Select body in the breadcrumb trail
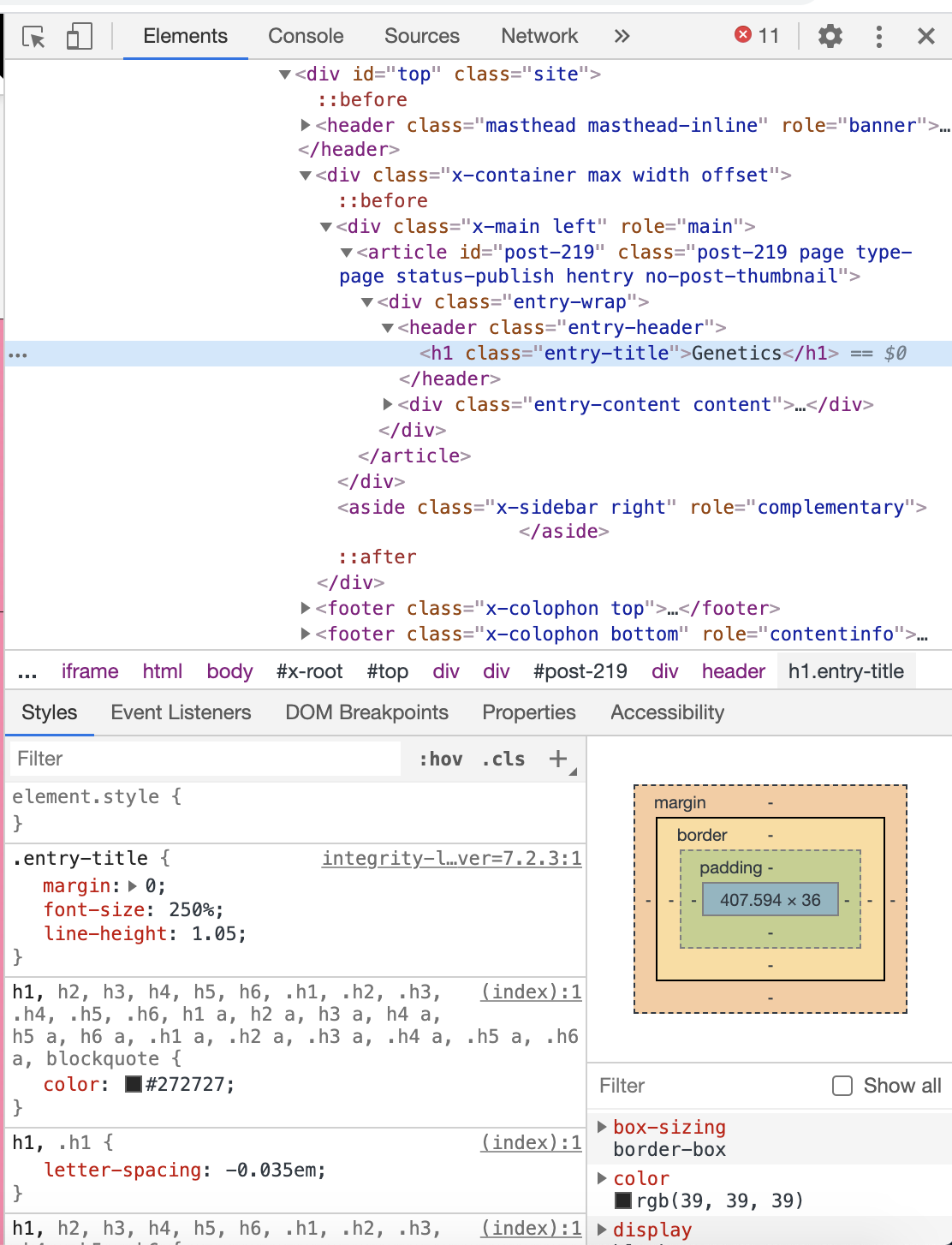 coord(229,671)
